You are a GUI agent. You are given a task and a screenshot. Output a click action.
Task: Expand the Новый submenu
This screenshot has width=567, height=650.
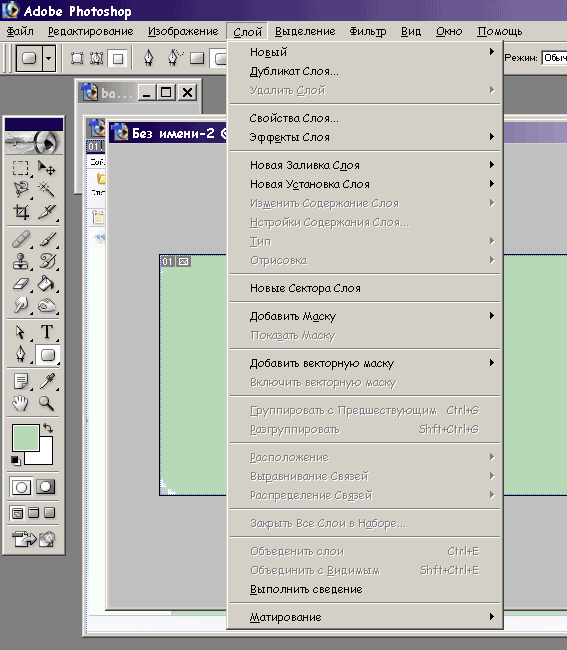coord(365,52)
